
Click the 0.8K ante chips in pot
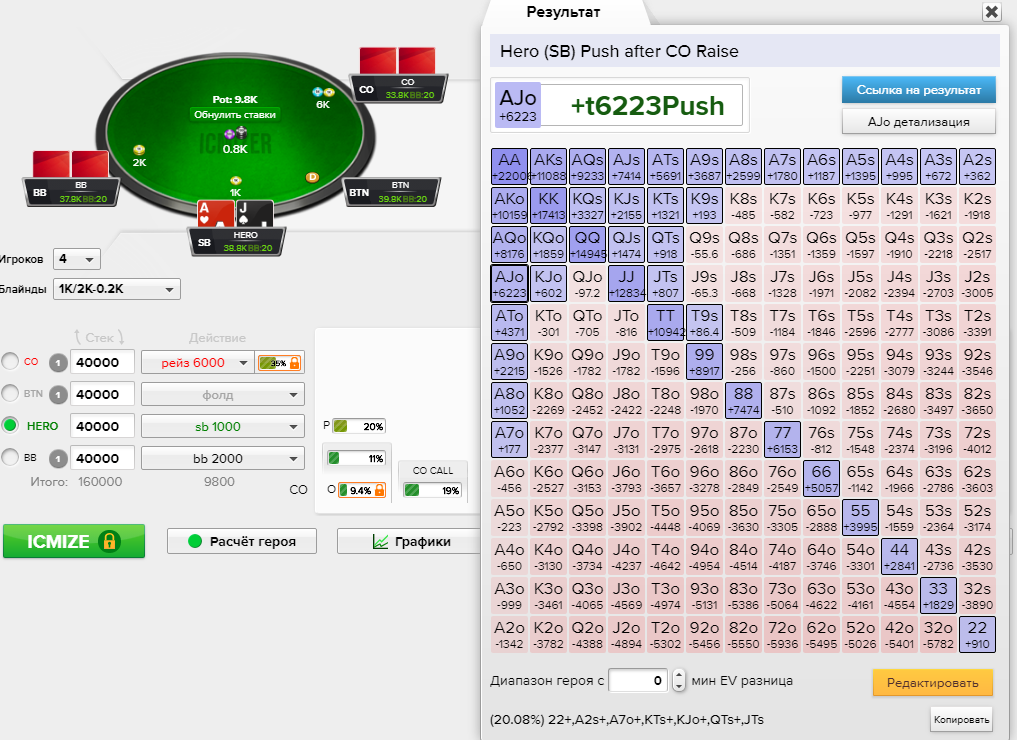(x=235, y=134)
